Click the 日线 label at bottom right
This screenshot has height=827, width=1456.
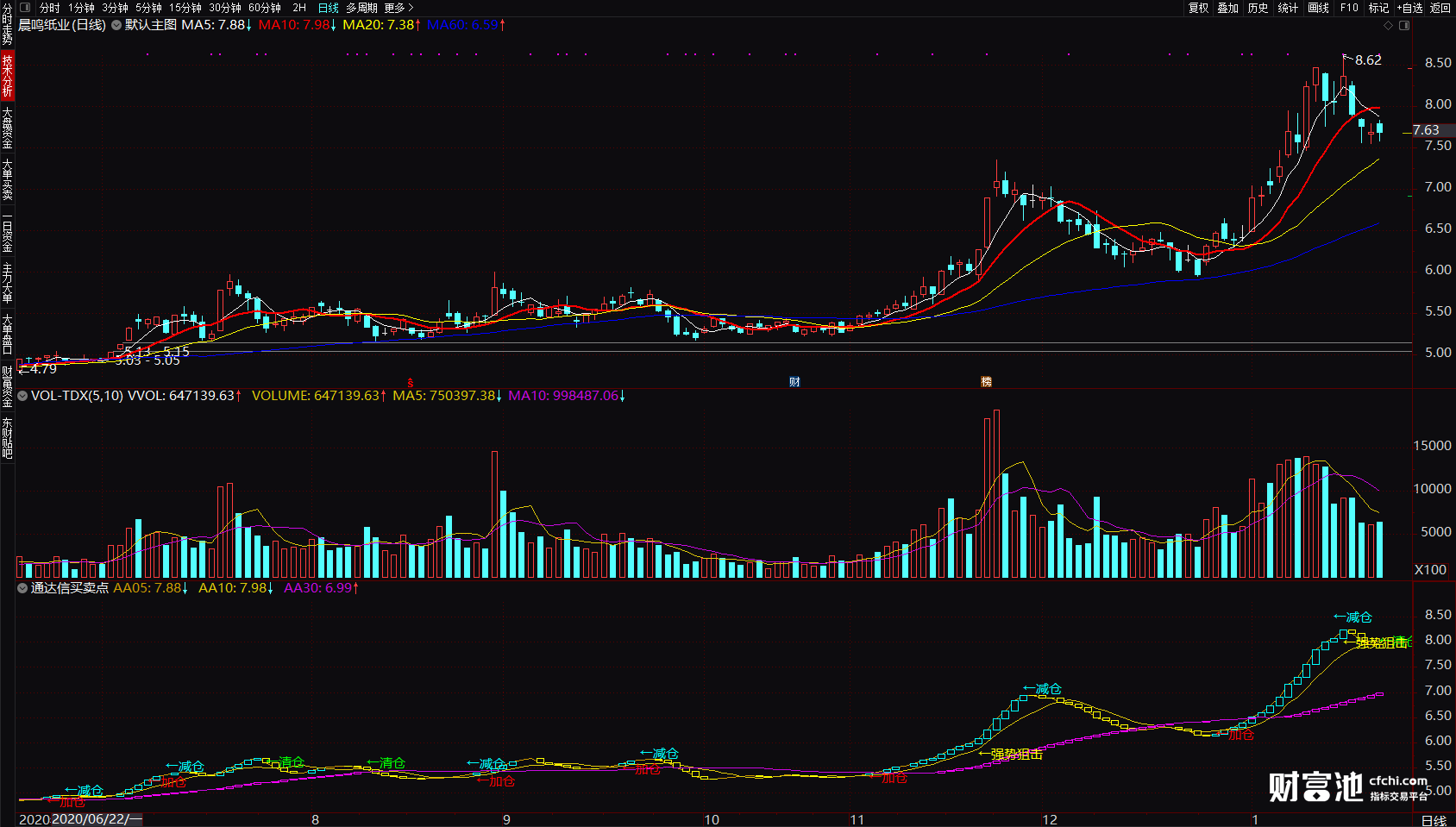point(1434,820)
